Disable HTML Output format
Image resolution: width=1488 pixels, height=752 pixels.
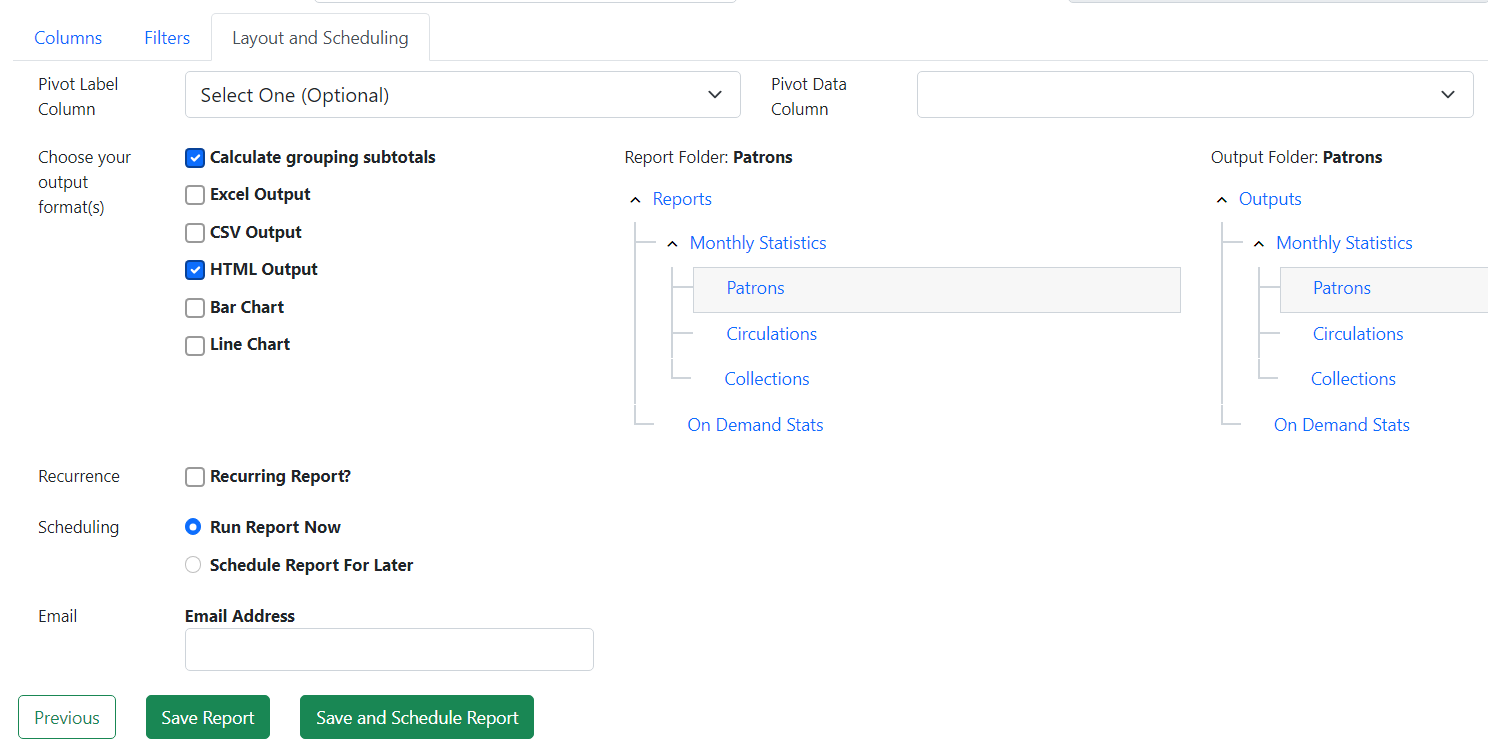194,269
